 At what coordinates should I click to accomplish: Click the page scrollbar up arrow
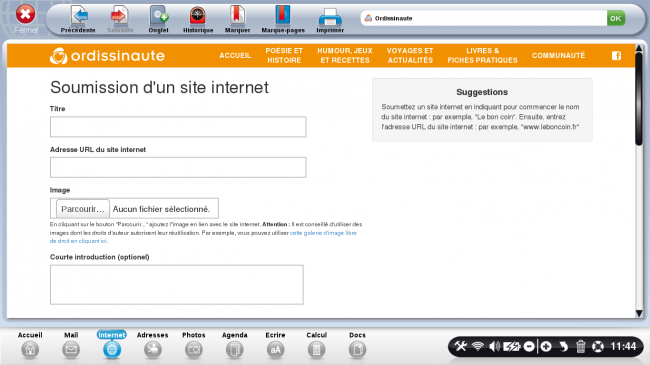[x=639, y=49]
